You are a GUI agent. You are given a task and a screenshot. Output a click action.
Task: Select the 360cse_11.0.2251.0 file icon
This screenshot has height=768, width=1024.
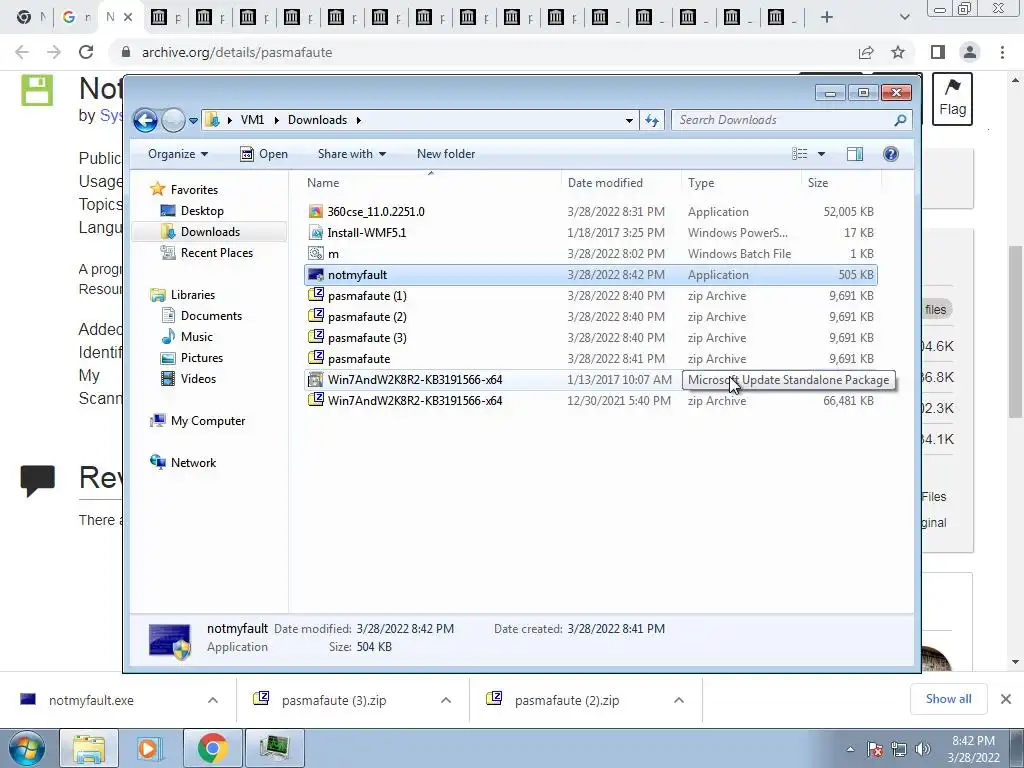[x=316, y=212]
